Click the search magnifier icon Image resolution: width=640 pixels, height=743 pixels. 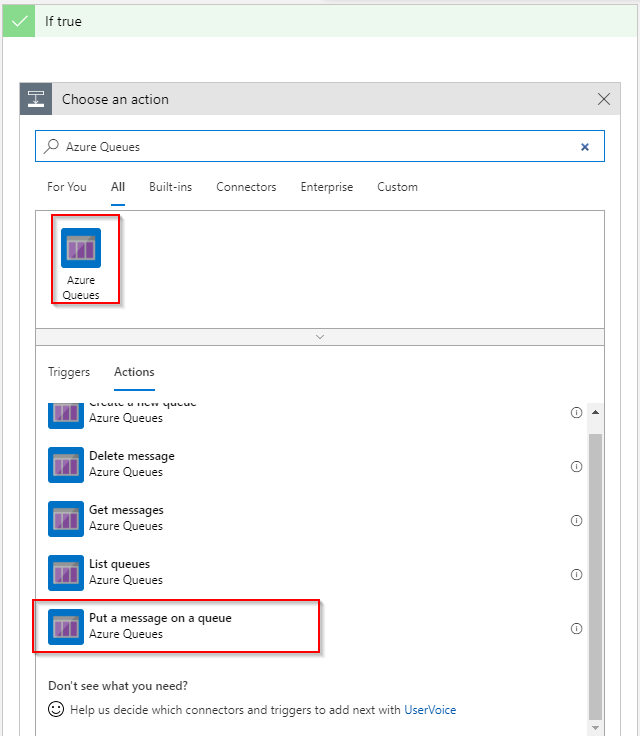coord(51,146)
